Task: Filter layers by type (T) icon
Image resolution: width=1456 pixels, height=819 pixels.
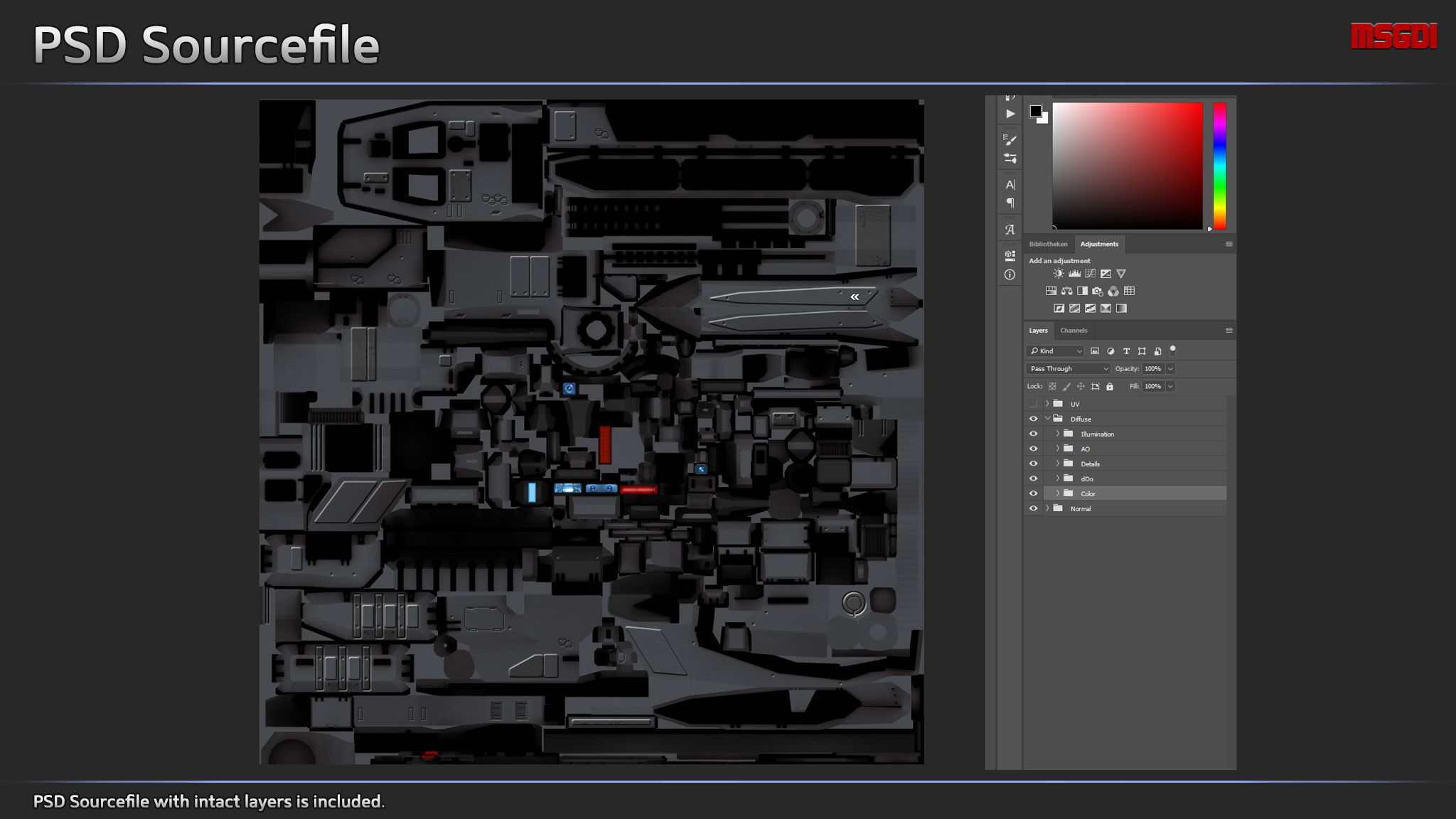Action: click(x=1126, y=351)
